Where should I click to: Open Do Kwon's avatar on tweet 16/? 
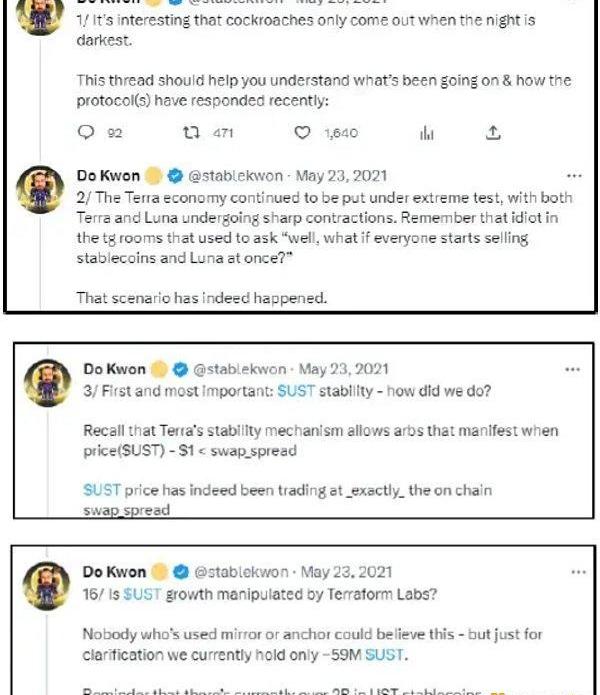pos(45,586)
